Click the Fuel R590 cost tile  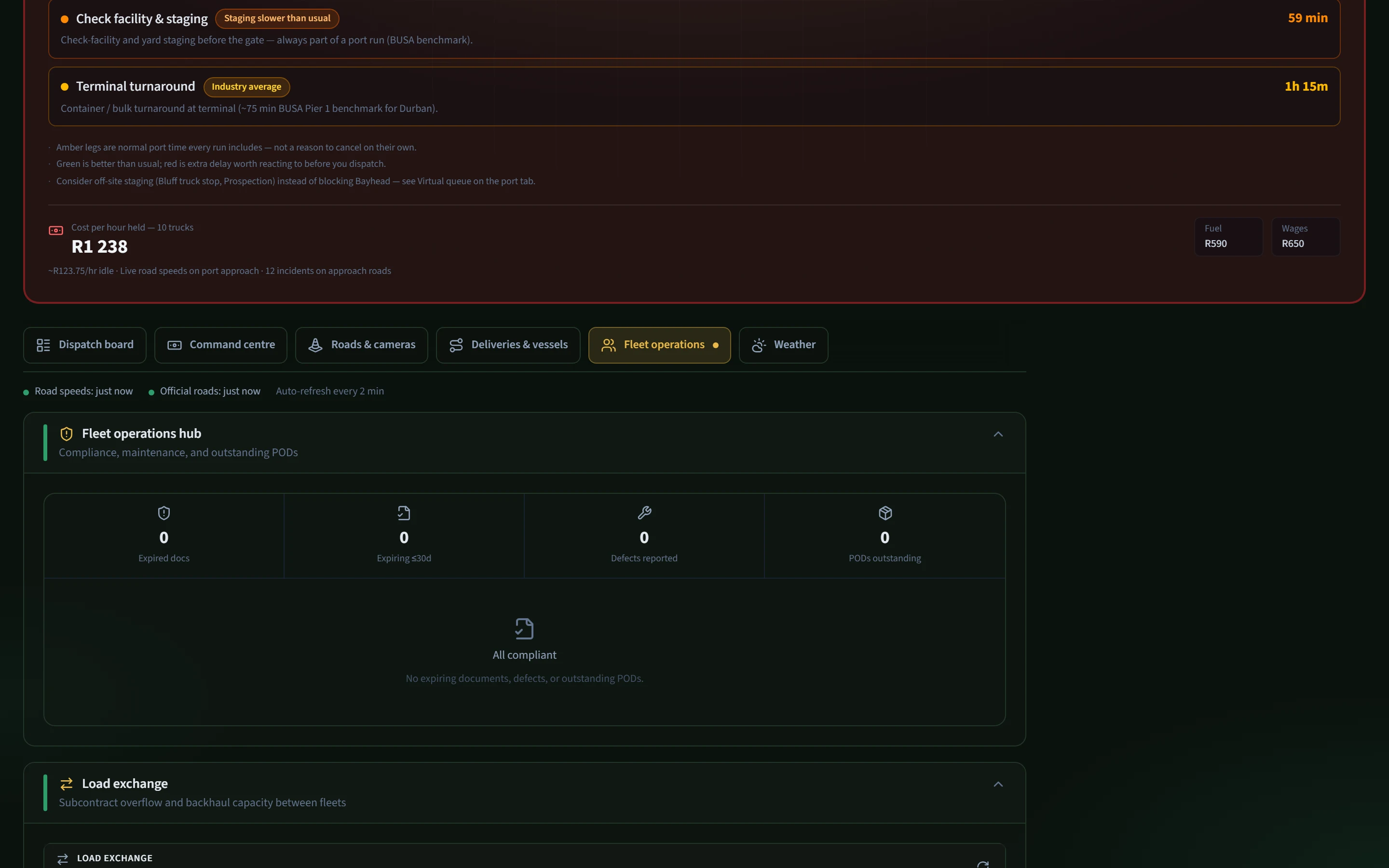[x=1228, y=236]
